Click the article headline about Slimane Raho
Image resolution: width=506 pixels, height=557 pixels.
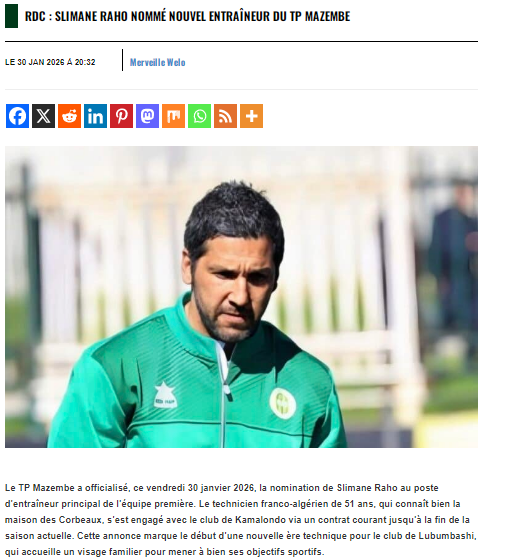tap(187, 16)
